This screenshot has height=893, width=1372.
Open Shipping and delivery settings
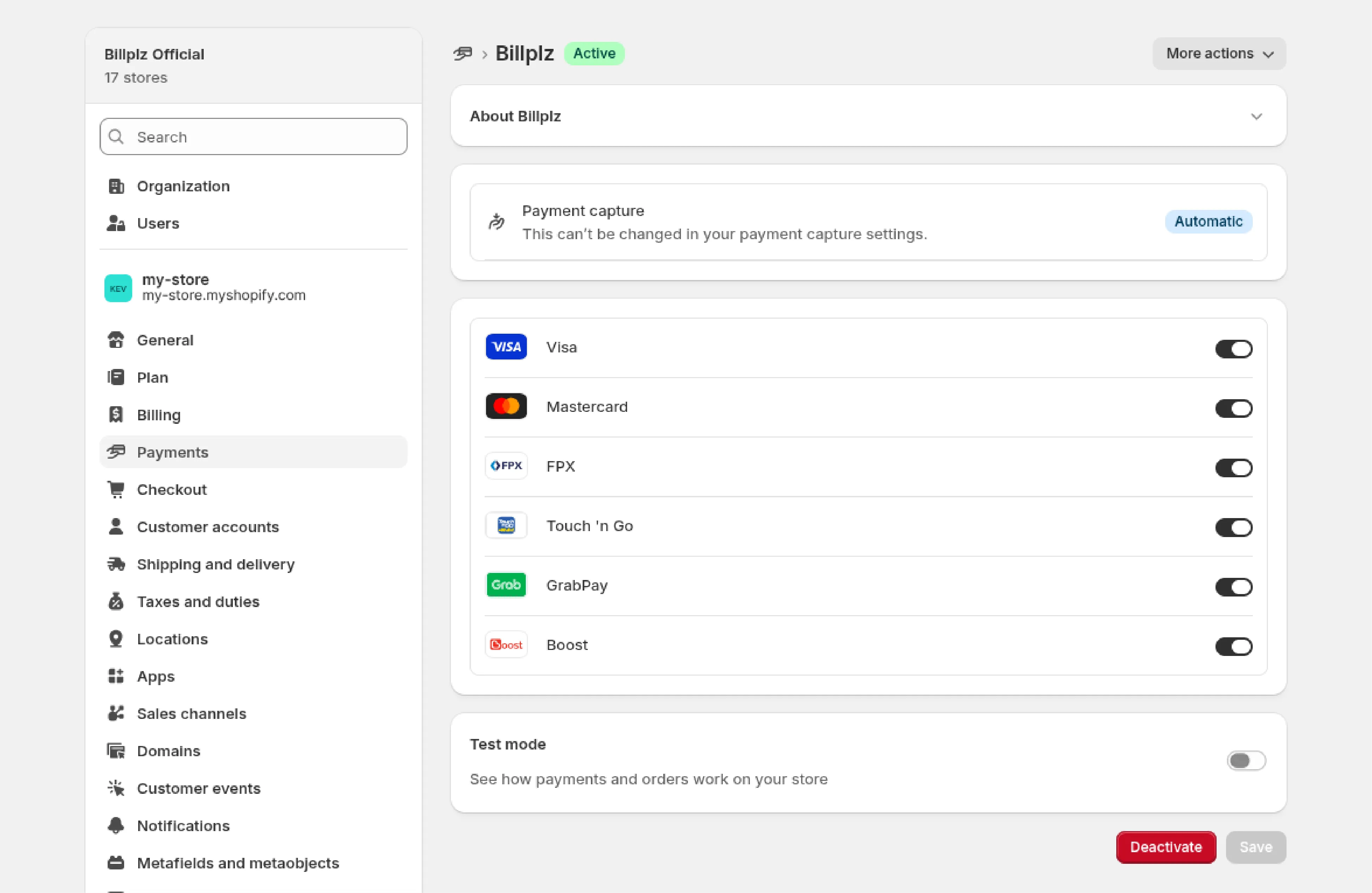tap(254, 564)
